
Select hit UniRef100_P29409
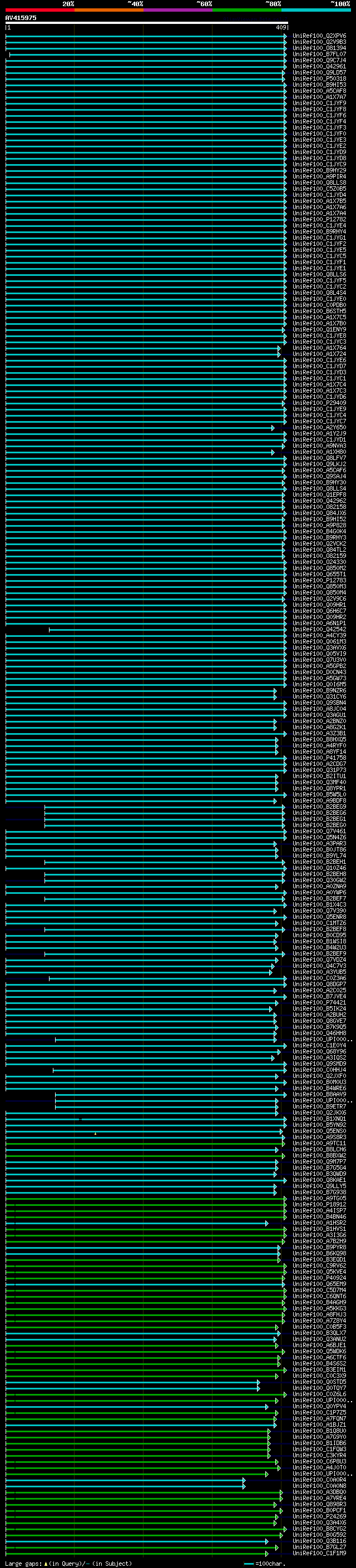[319, 403]
